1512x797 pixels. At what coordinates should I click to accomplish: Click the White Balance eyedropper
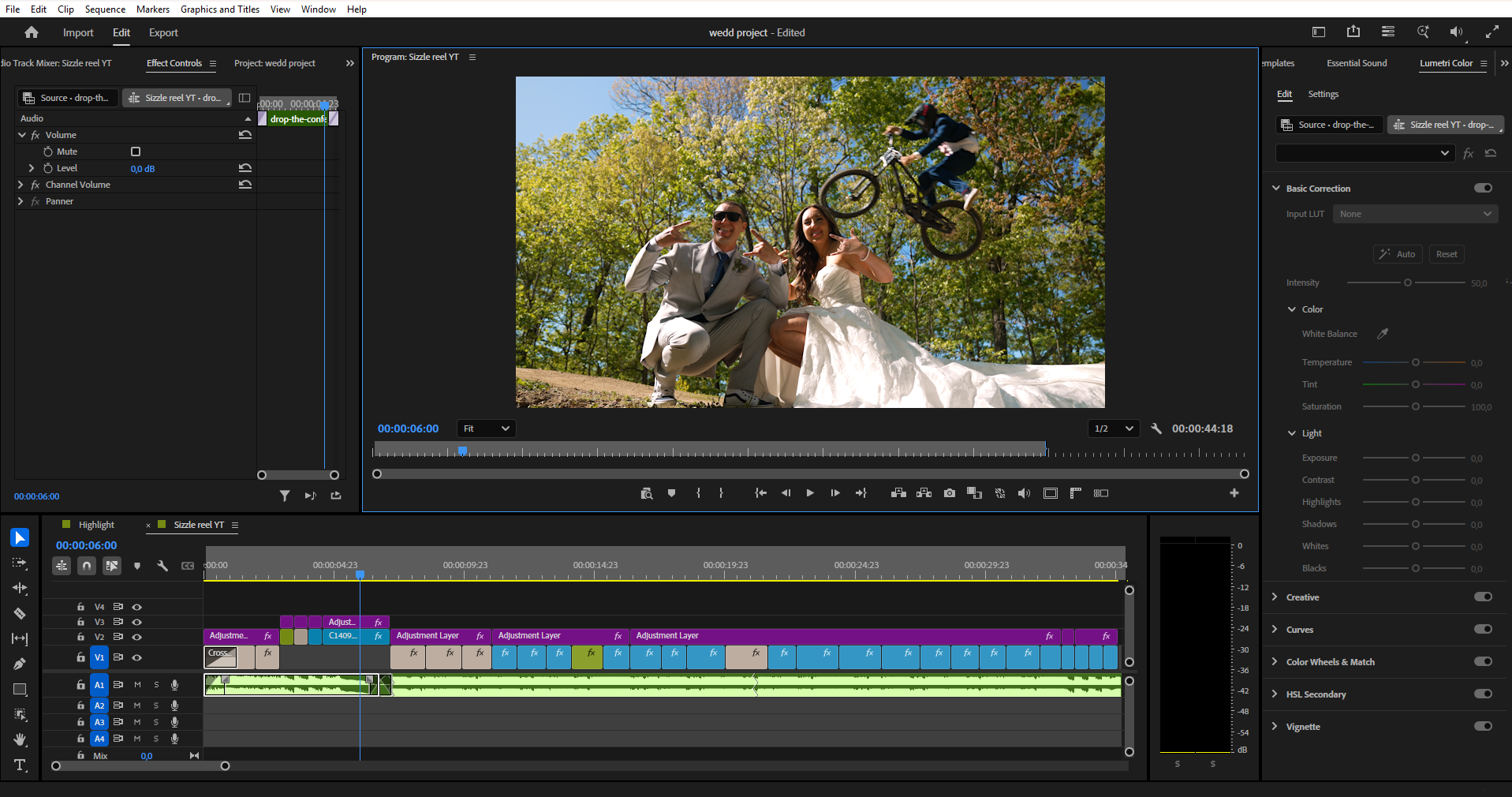pos(1383,334)
